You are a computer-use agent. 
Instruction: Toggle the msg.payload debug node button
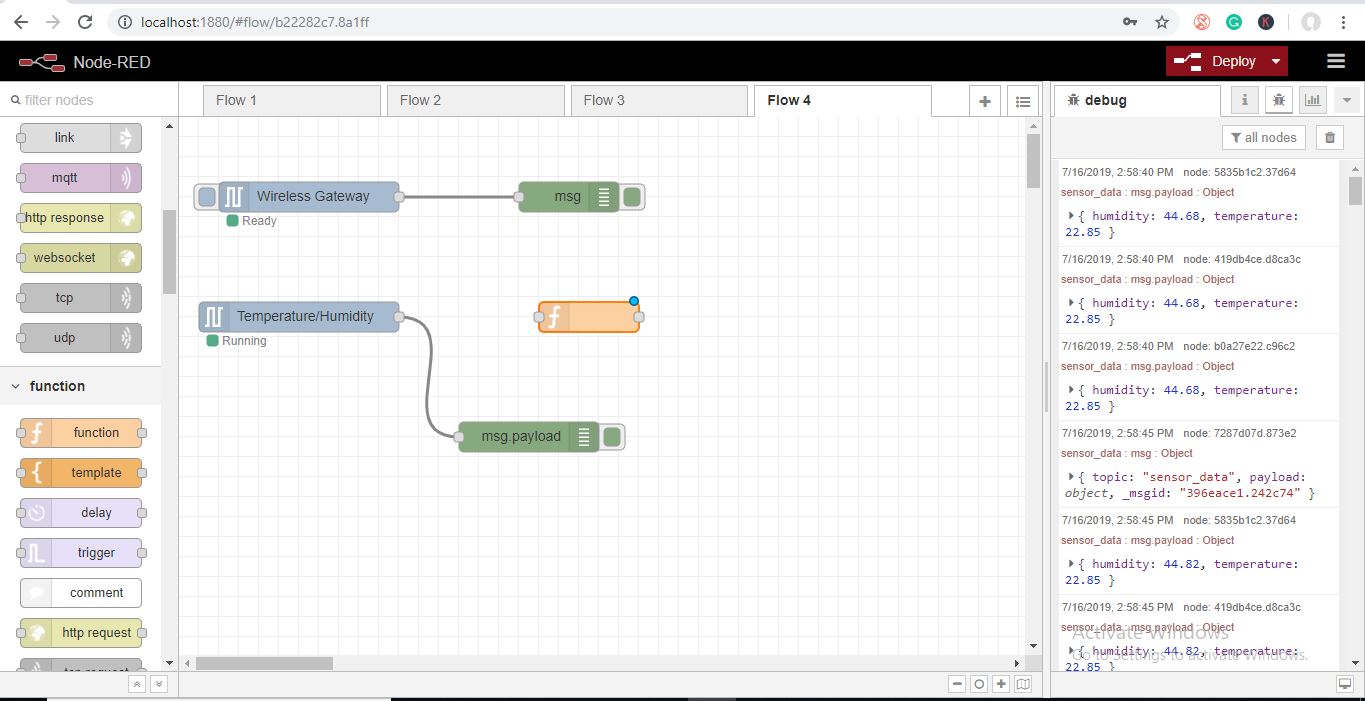coord(612,437)
